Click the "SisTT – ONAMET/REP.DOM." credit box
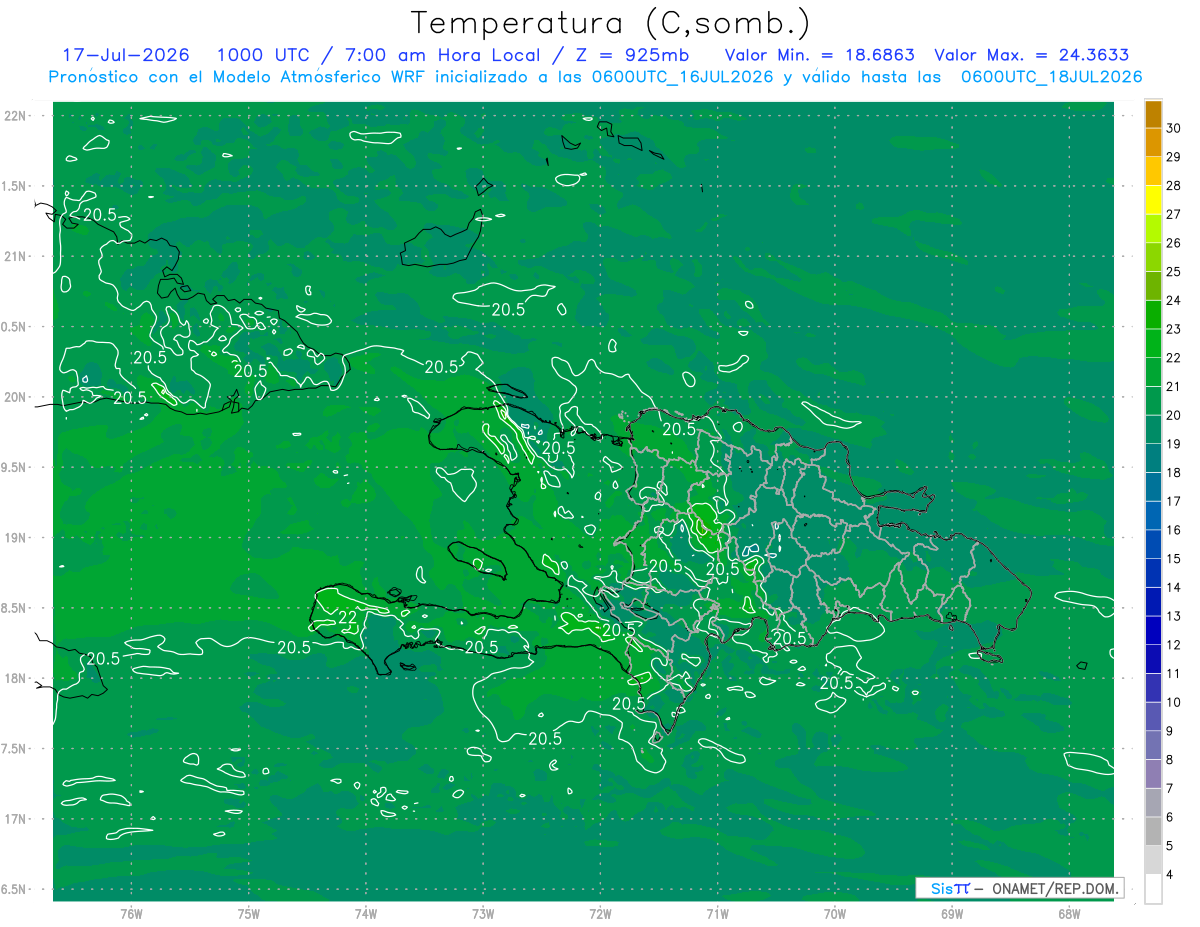The image size is (1200, 927). (1019, 888)
